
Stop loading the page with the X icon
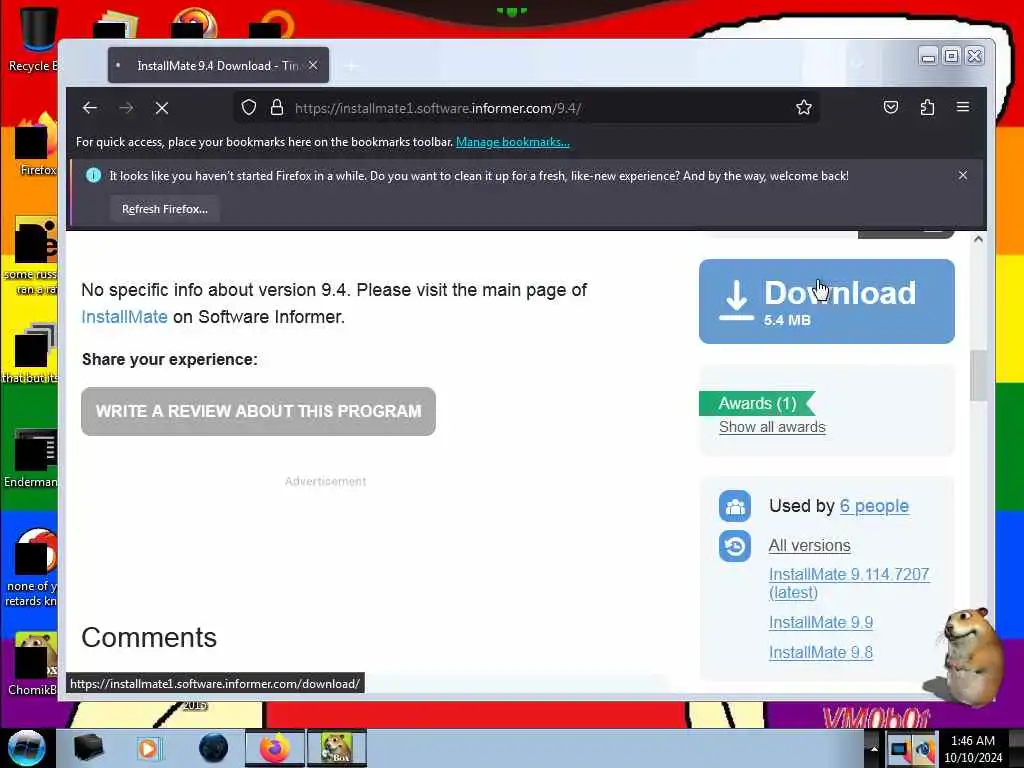point(162,108)
